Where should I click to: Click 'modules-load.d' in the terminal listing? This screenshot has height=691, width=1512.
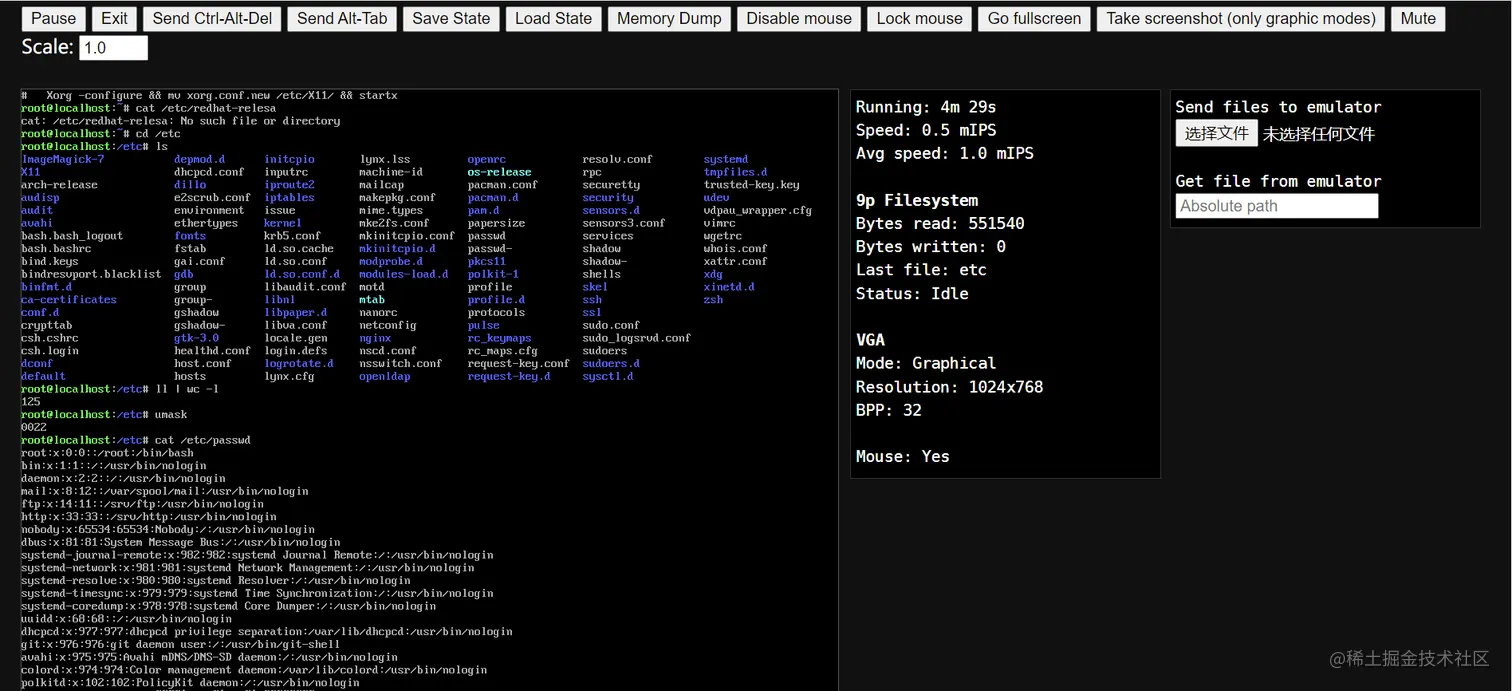403,274
